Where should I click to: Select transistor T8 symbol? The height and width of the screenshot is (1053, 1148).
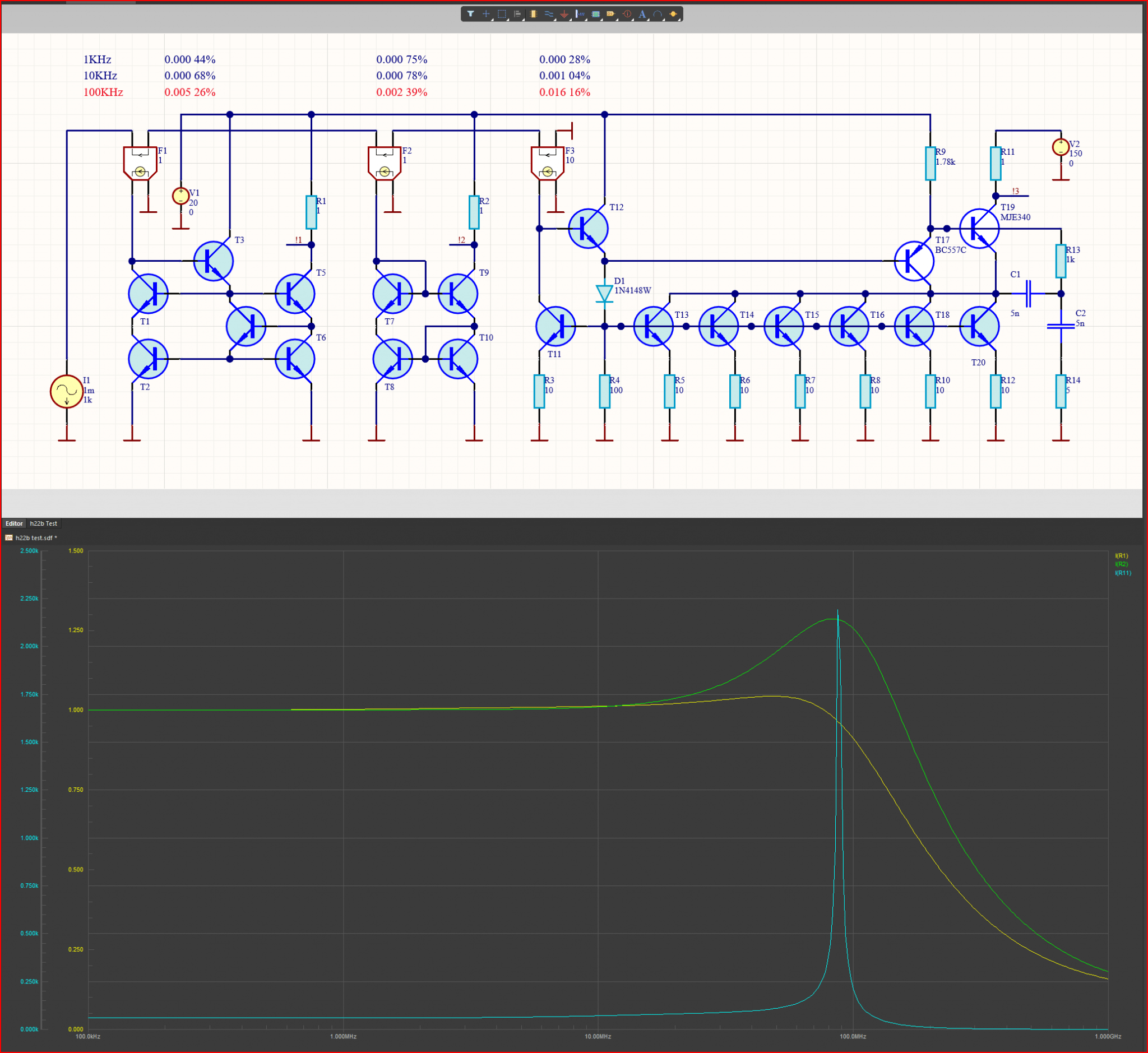393,359
